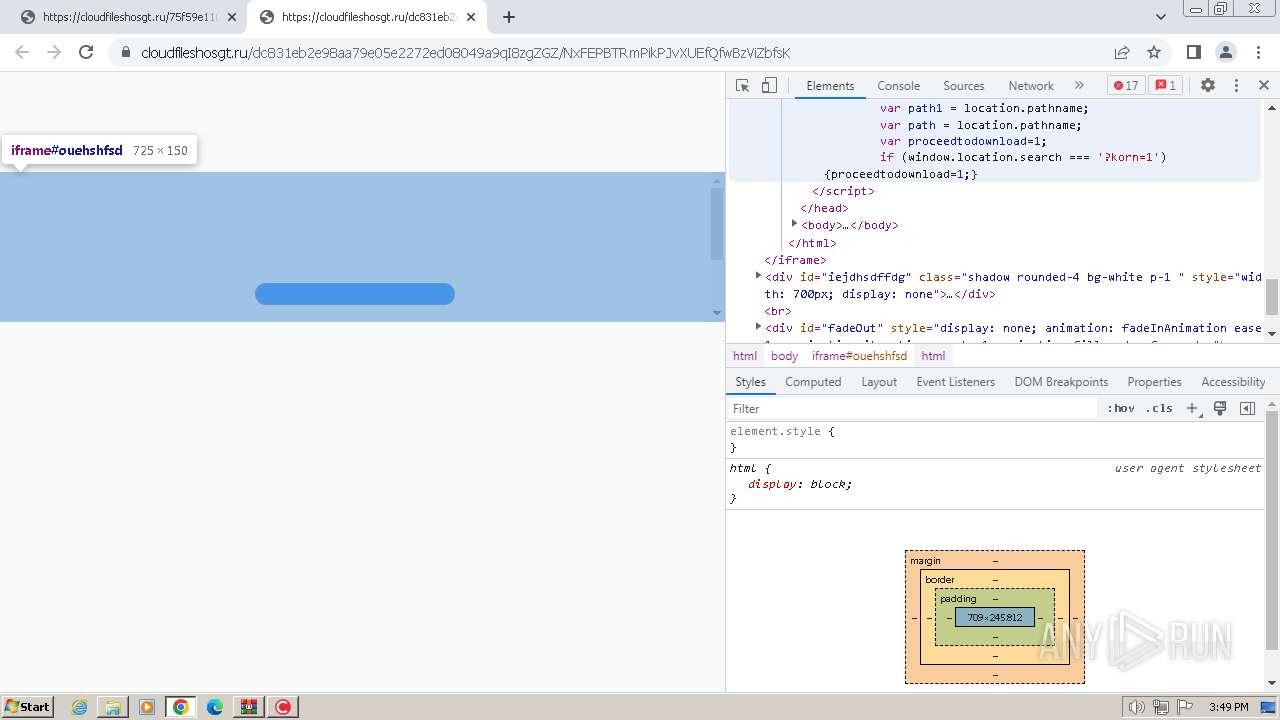Open the Windows Start menu
Viewport: 1280px width, 720px height.
pyautogui.click(x=27, y=707)
